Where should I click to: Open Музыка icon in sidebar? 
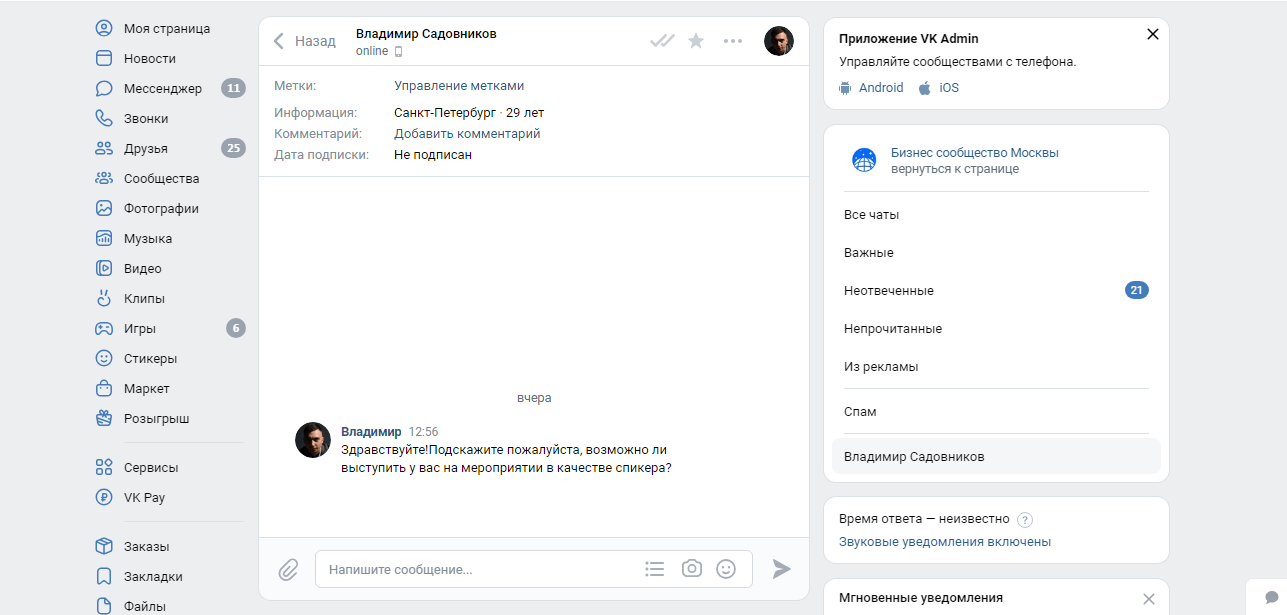tap(104, 238)
